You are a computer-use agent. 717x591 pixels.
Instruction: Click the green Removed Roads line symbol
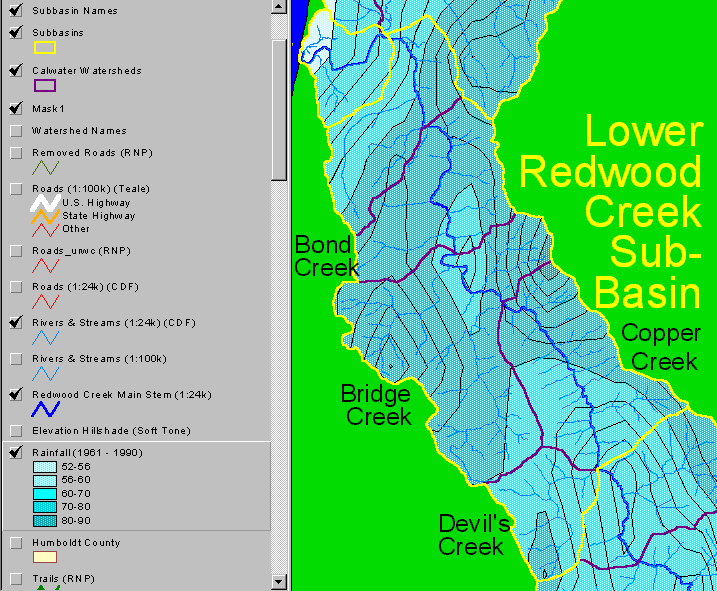pyautogui.click(x=45, y=168)
